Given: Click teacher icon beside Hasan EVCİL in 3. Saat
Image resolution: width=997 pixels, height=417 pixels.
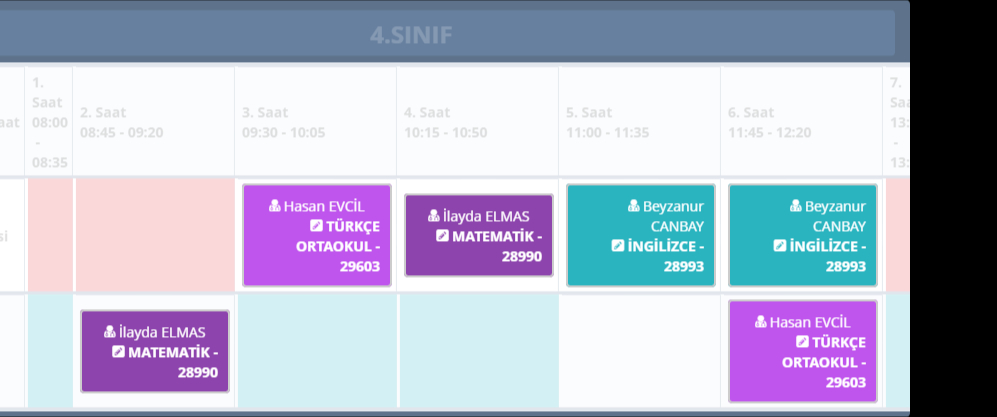Looking at the screenshot, I should pyautogui.click(x=275, y=206).
